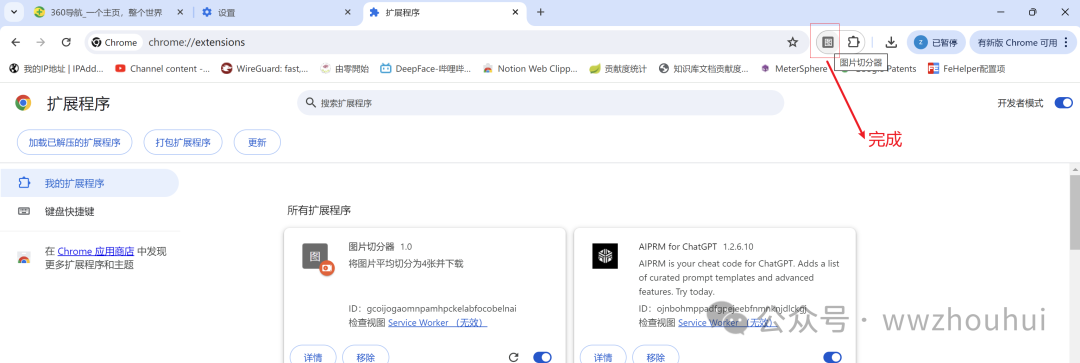Open the 贡献度统计 bookmark
1080x363 pixels.
click(x=619, y=68)
